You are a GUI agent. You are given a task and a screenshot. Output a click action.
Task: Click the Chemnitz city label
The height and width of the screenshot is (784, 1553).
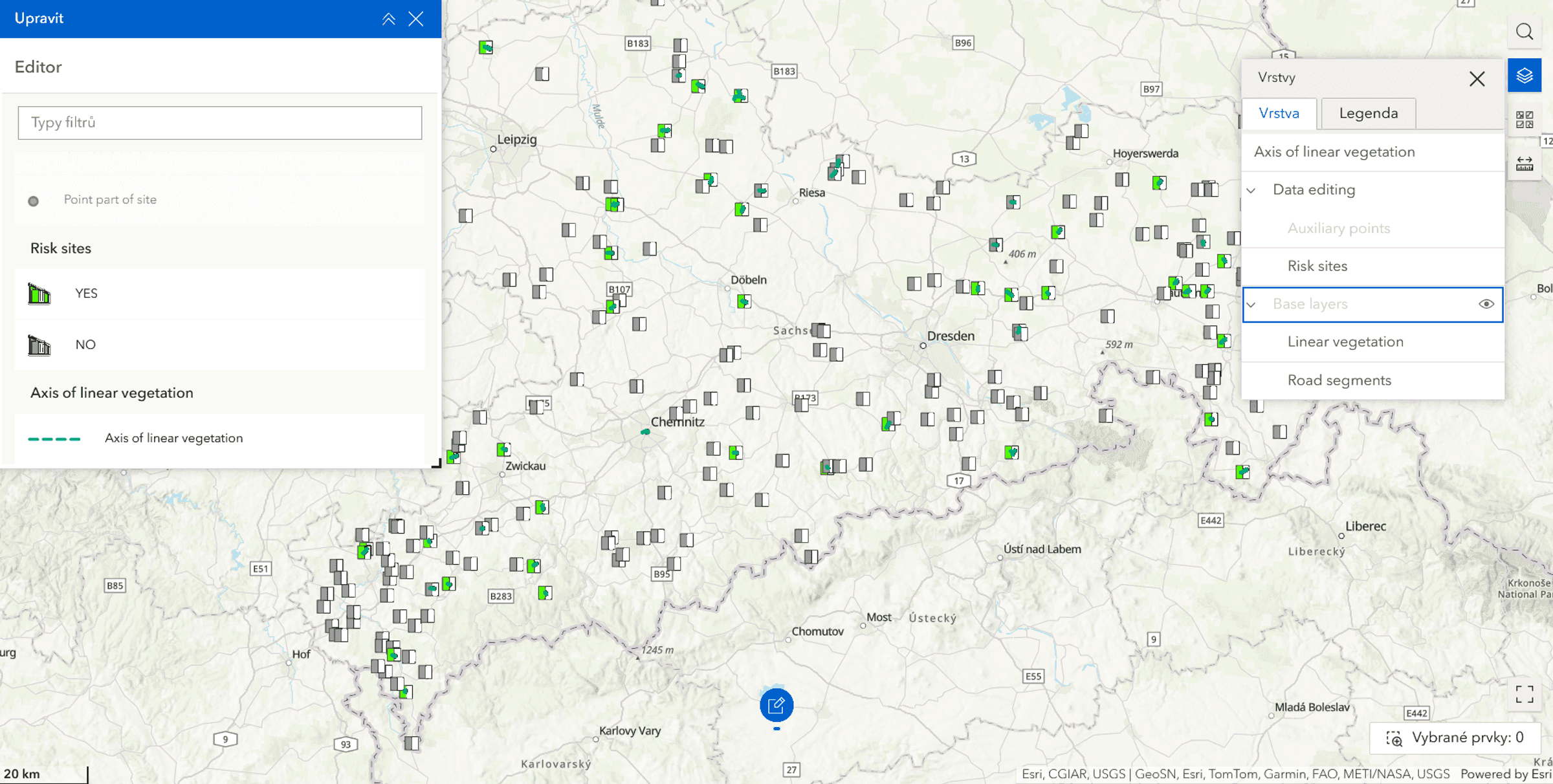coord(677,422)
